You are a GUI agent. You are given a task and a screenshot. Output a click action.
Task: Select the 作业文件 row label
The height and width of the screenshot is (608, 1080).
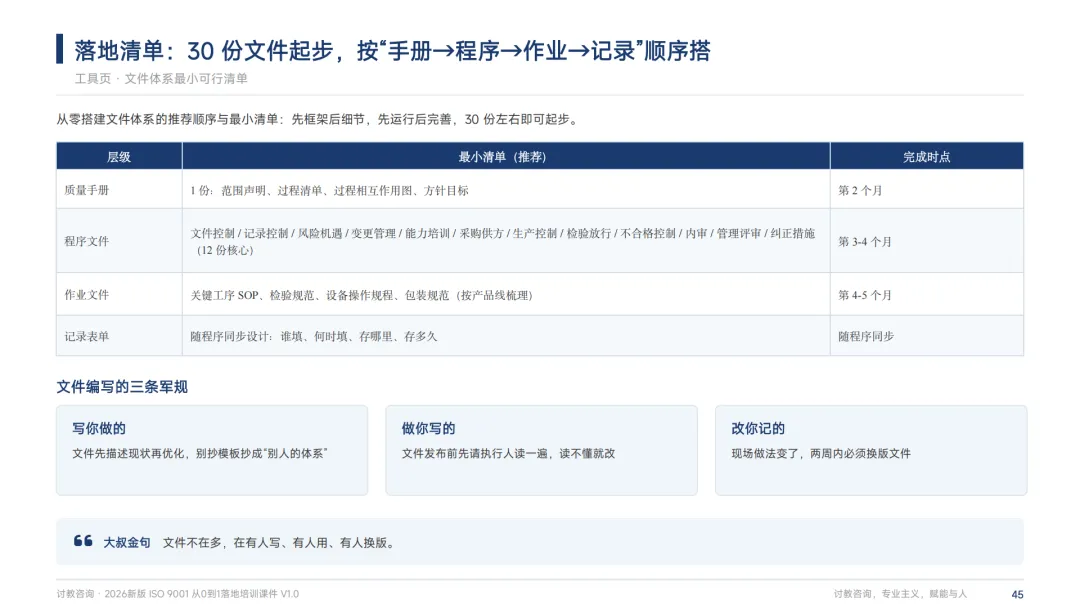pyautogui.click(x=87, y=295)
